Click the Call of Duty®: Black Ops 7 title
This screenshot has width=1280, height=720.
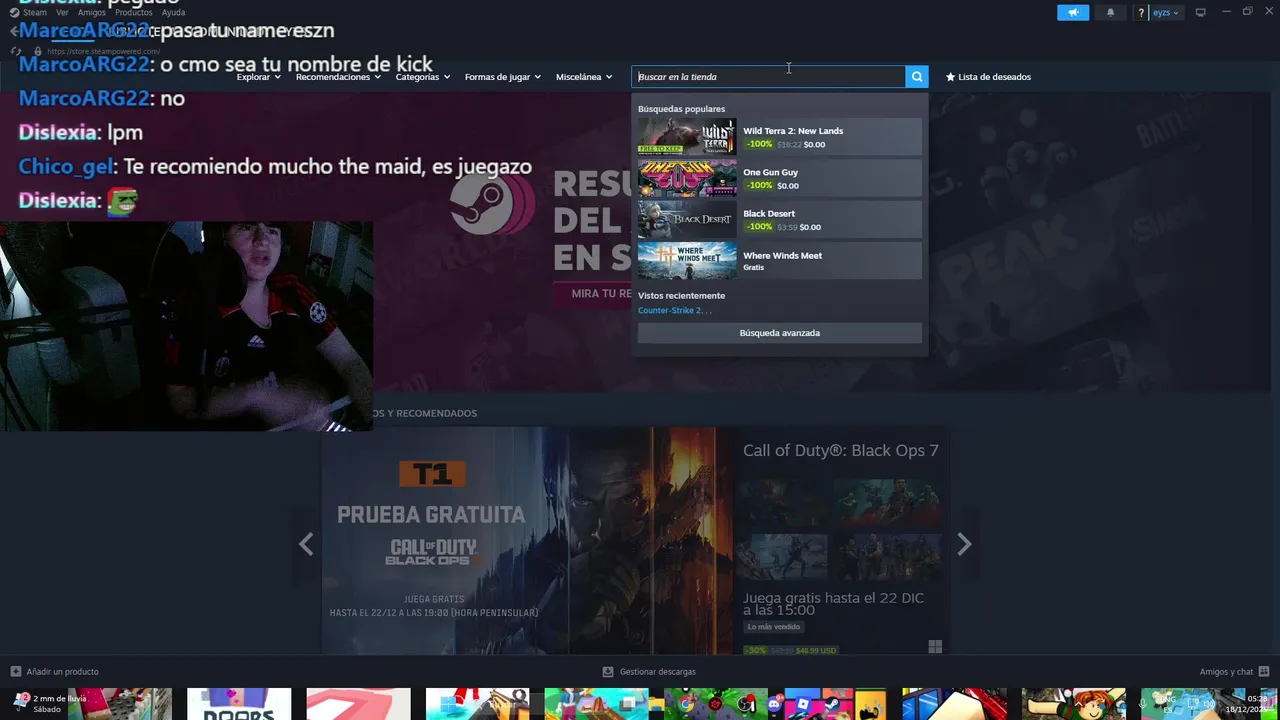click(x=841, y=450)
